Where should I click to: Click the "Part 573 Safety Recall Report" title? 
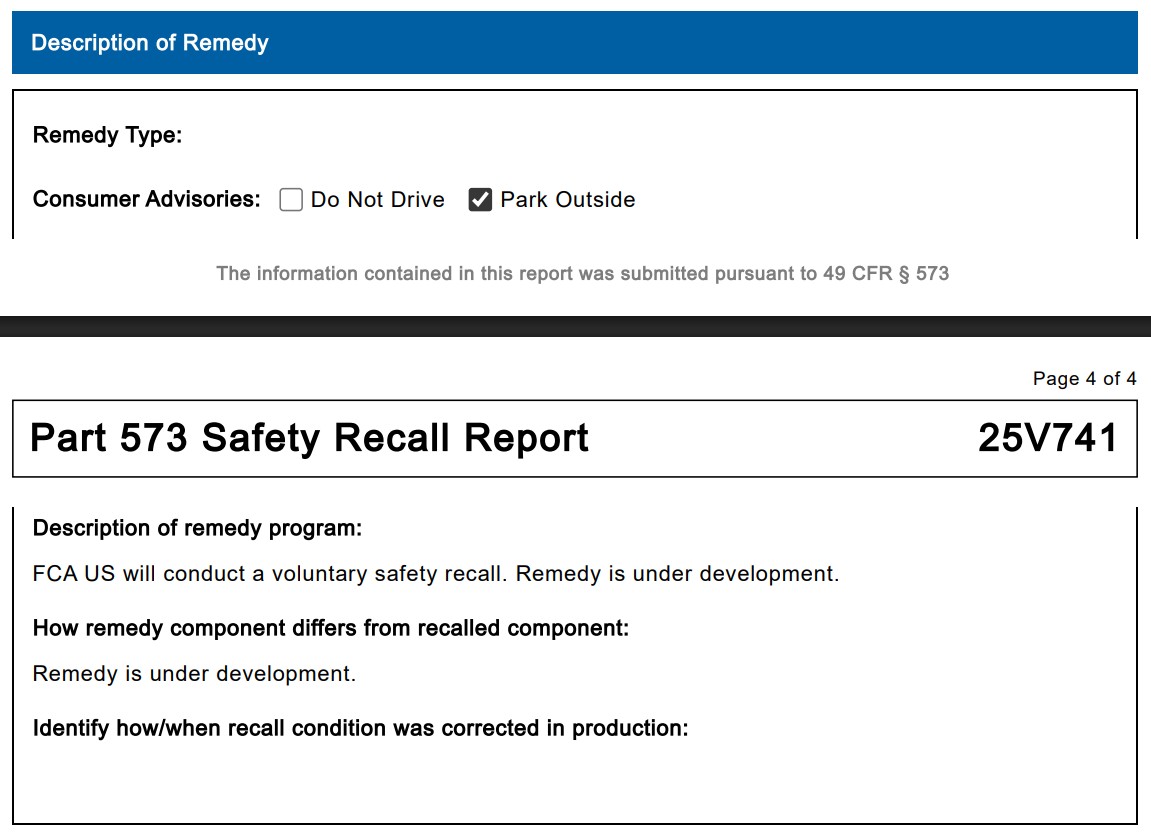(310, 438)
